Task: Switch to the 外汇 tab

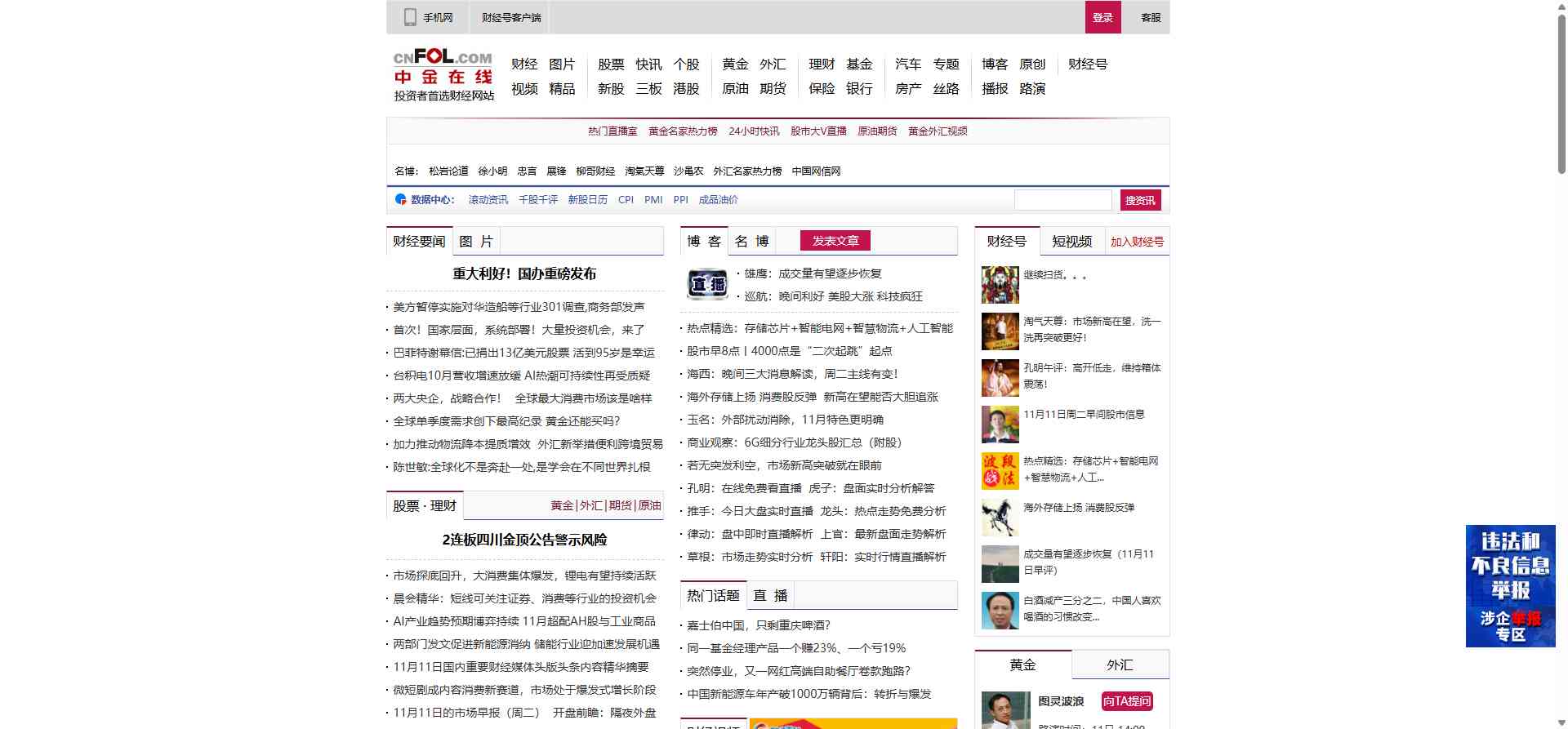Action: click(1120, 665)
